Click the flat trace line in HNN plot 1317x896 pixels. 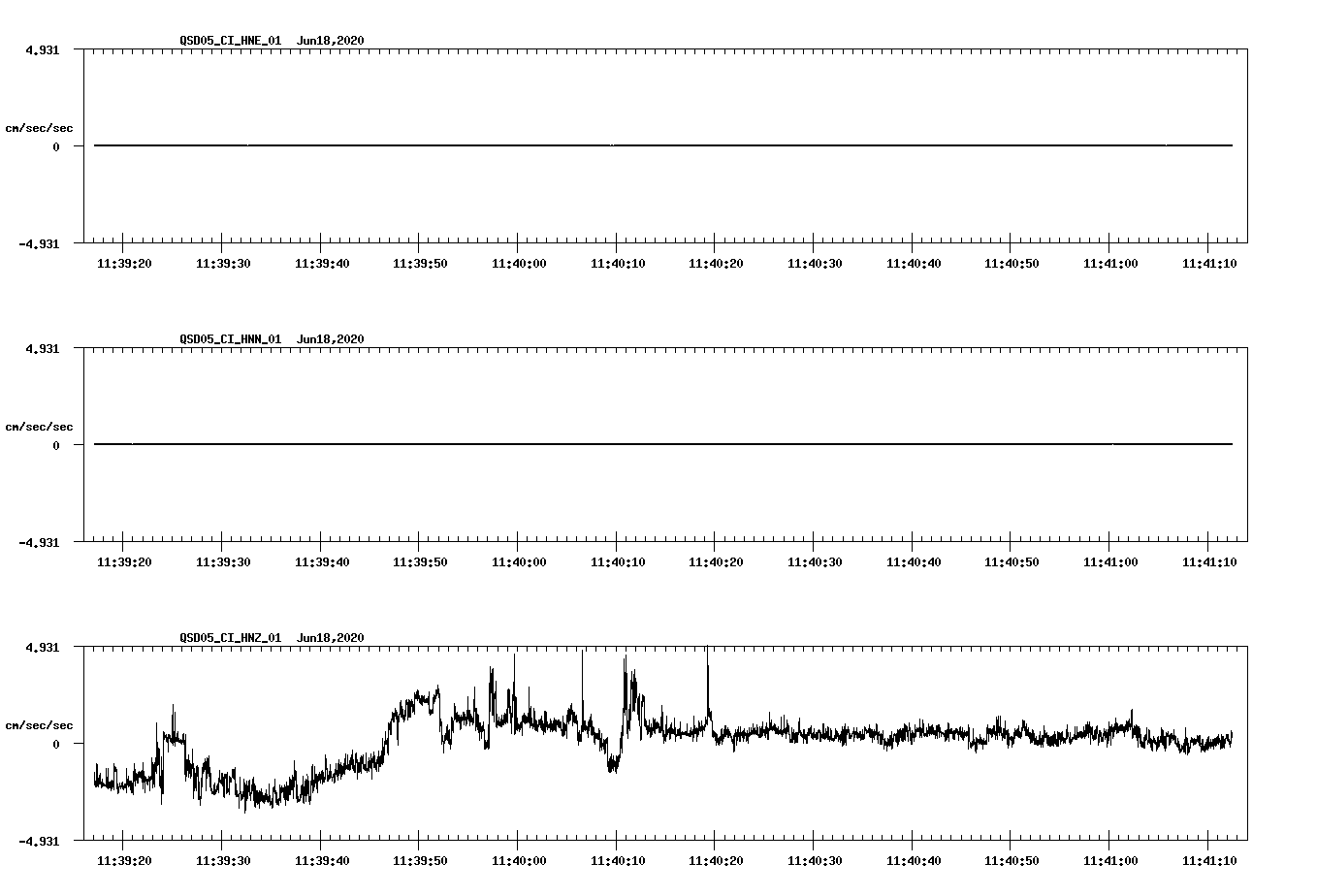pos(663,444)
